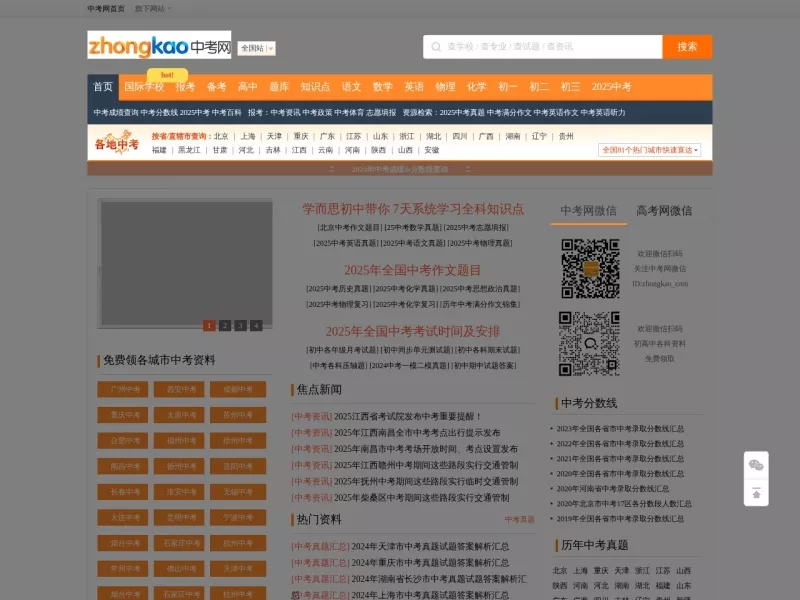Expand the 旗下网站 dropdown
The image size is (800, 600).
point(153,9)
